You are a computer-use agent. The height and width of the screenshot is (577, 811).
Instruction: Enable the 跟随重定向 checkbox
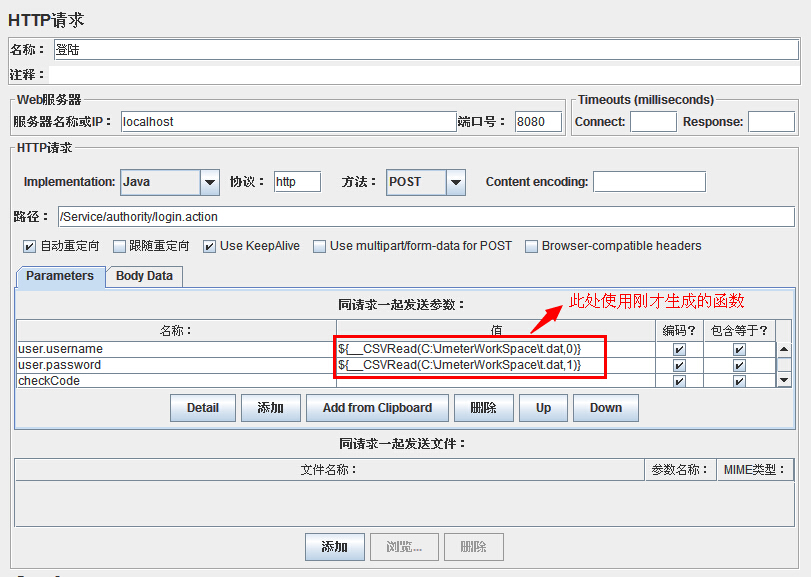pyautogui.click(x=119, y=247)
